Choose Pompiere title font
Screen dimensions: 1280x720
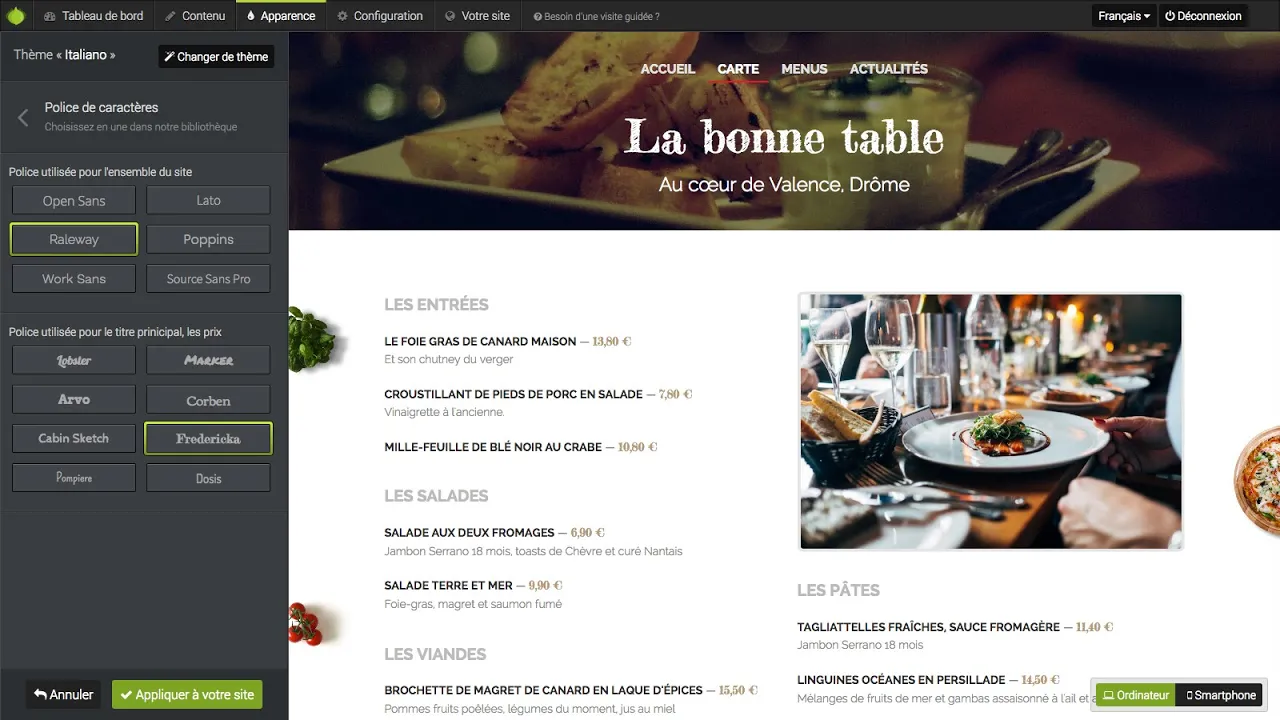click(74, 478)
